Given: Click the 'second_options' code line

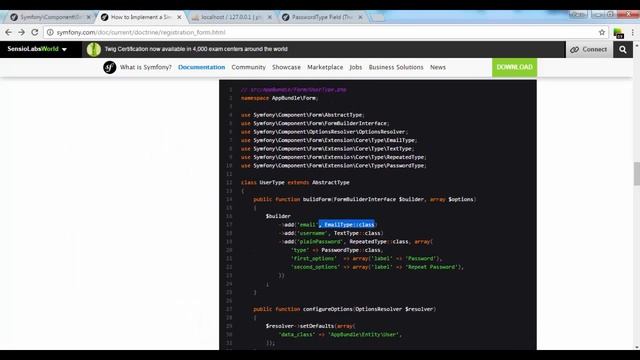Looking at the screenshot, I should pyautogui.click(x=378, y=267).
